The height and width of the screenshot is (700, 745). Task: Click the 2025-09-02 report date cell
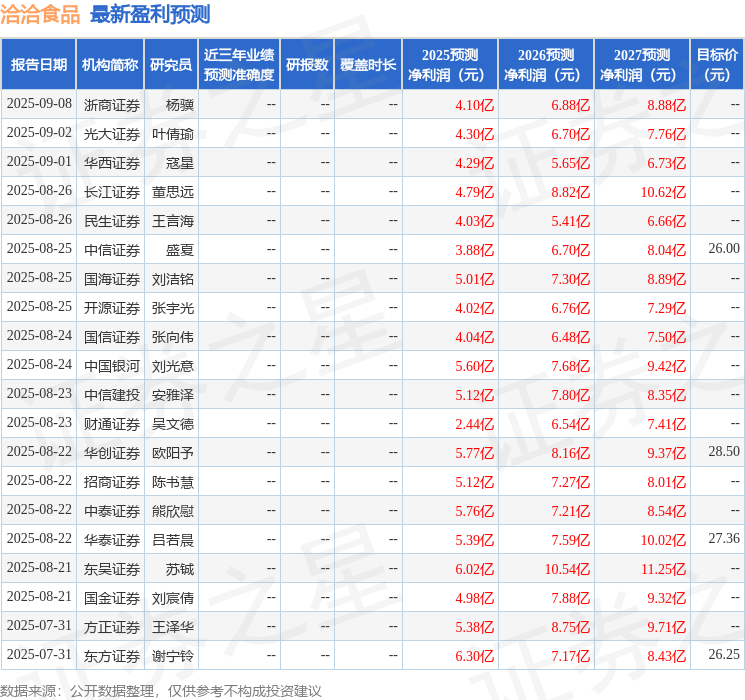click(39, 133)
